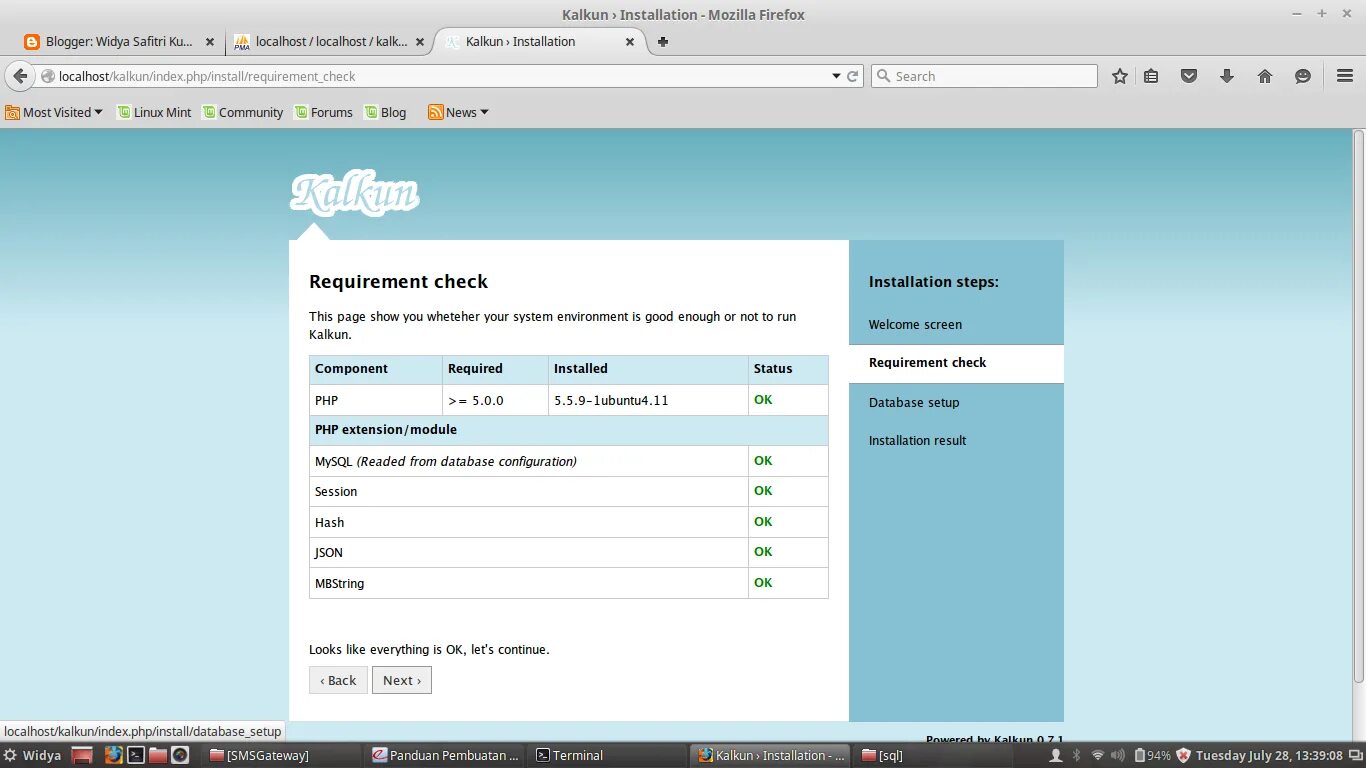This screenshot has width=1366, height=768.
Task: Open the Firefox hamburger menu
Action: [x=1345, y=76]
